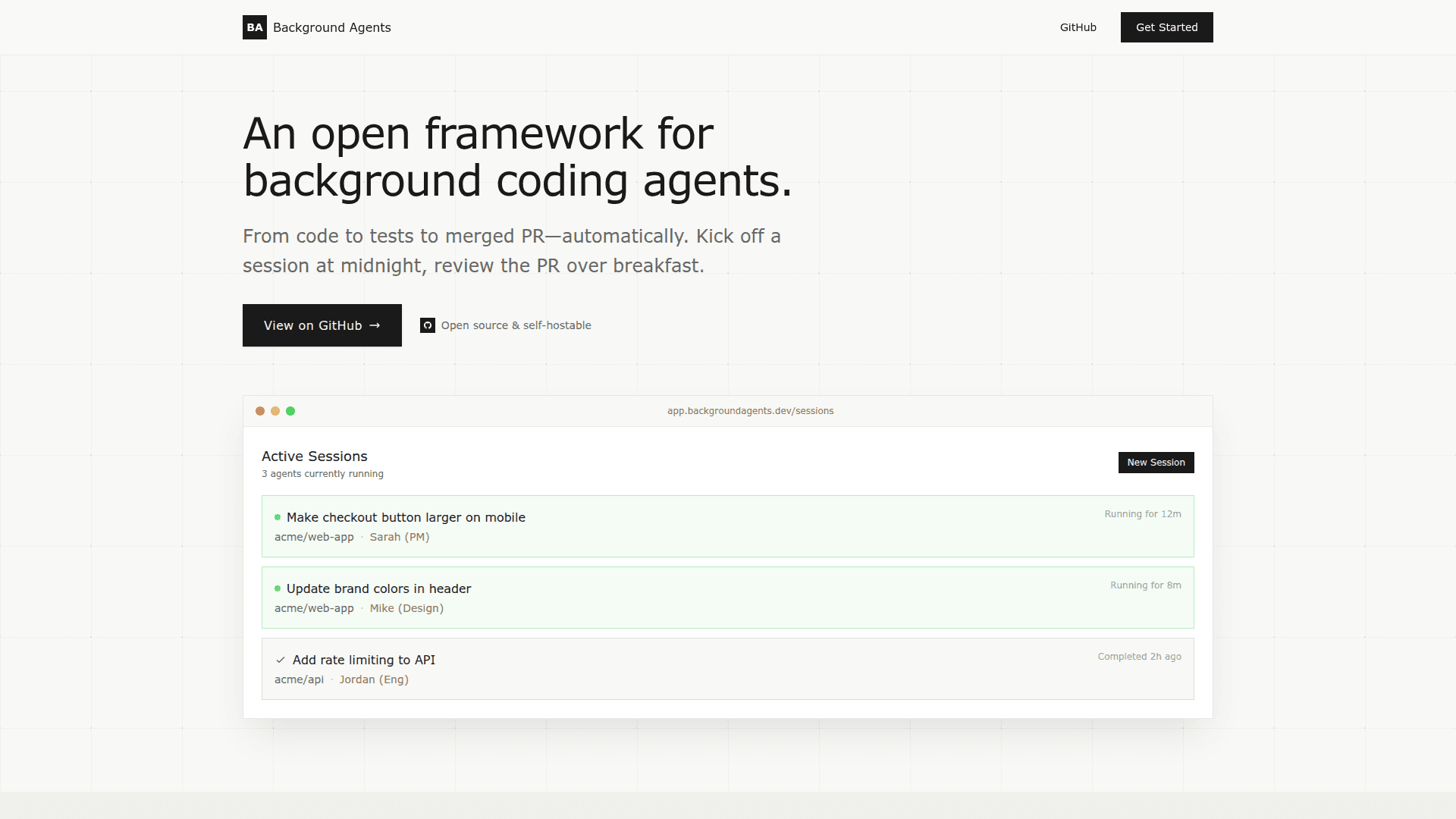
Task: Open GitHub link in navigation
Action: tap(1078, 27)
